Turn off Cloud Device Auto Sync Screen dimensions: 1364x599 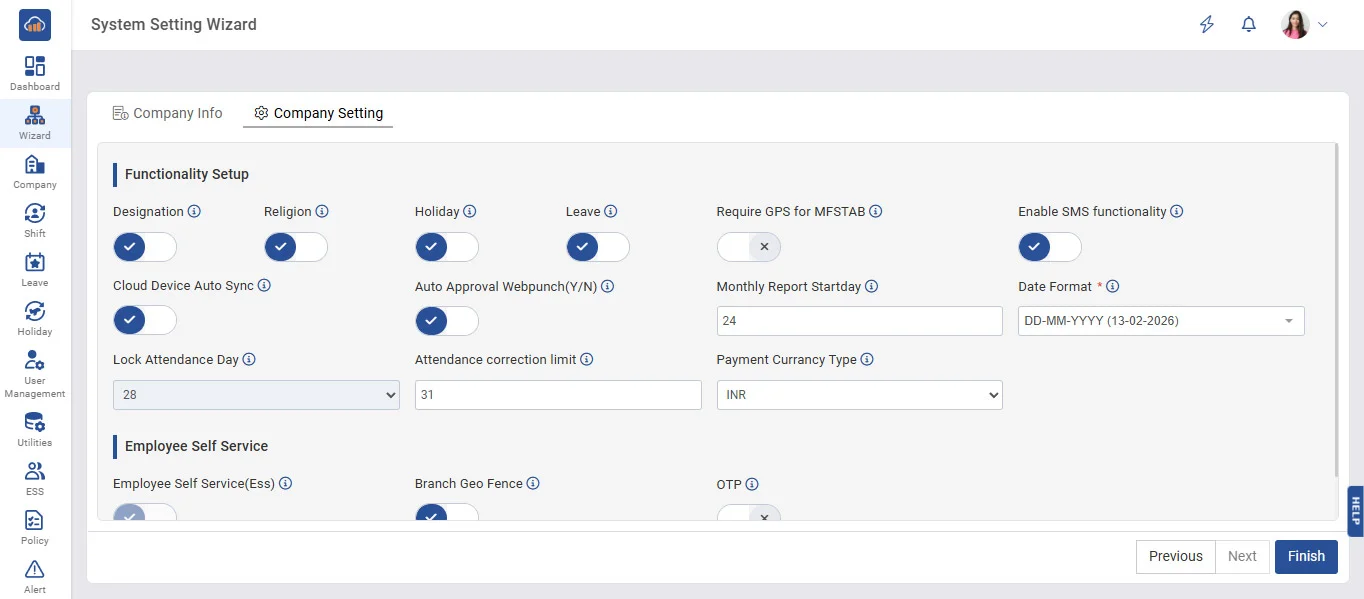coord(145,321)
